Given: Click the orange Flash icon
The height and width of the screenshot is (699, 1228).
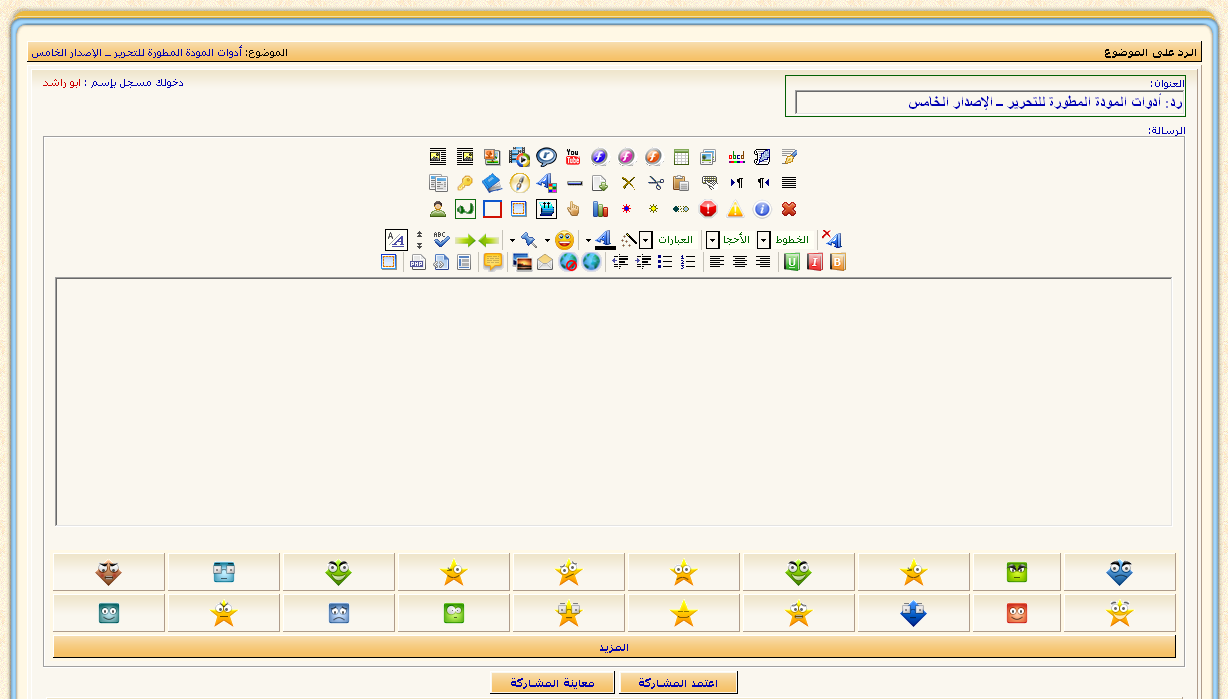Looking at the screenshot, I should pos(653,156).
